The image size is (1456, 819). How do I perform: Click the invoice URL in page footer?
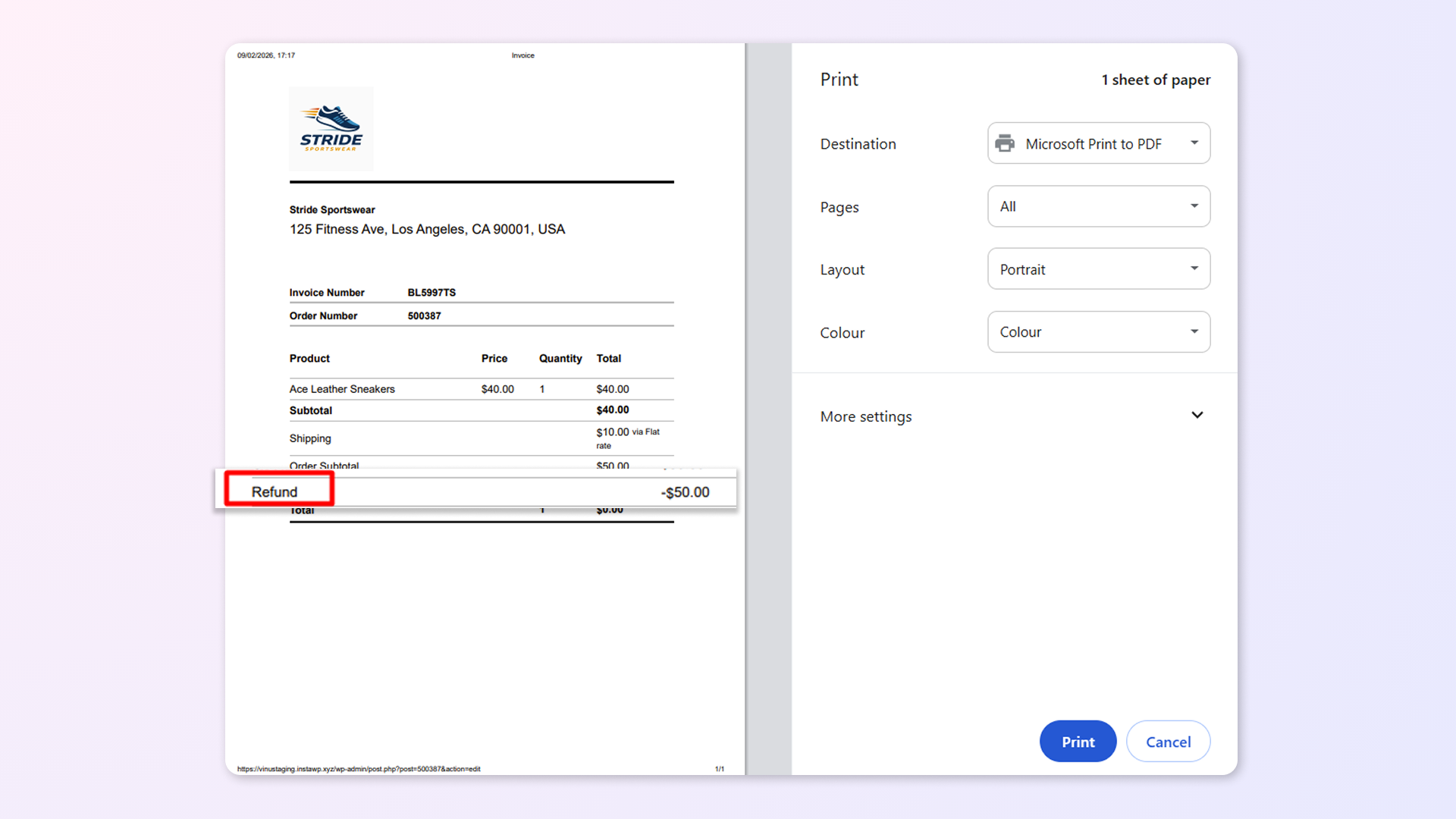pyautogui.click(x=359, y=769)
